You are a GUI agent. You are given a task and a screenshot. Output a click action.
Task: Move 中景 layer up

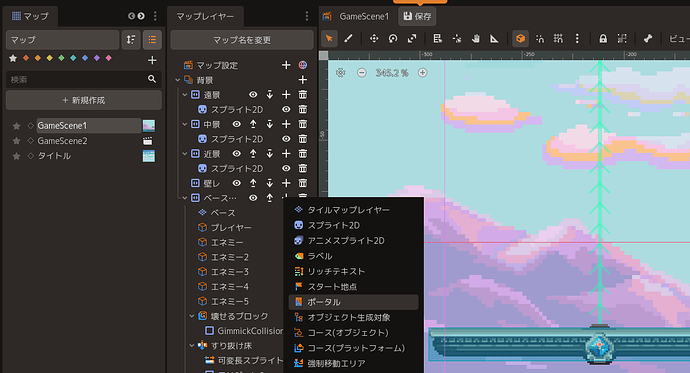(x=253, y=124)
